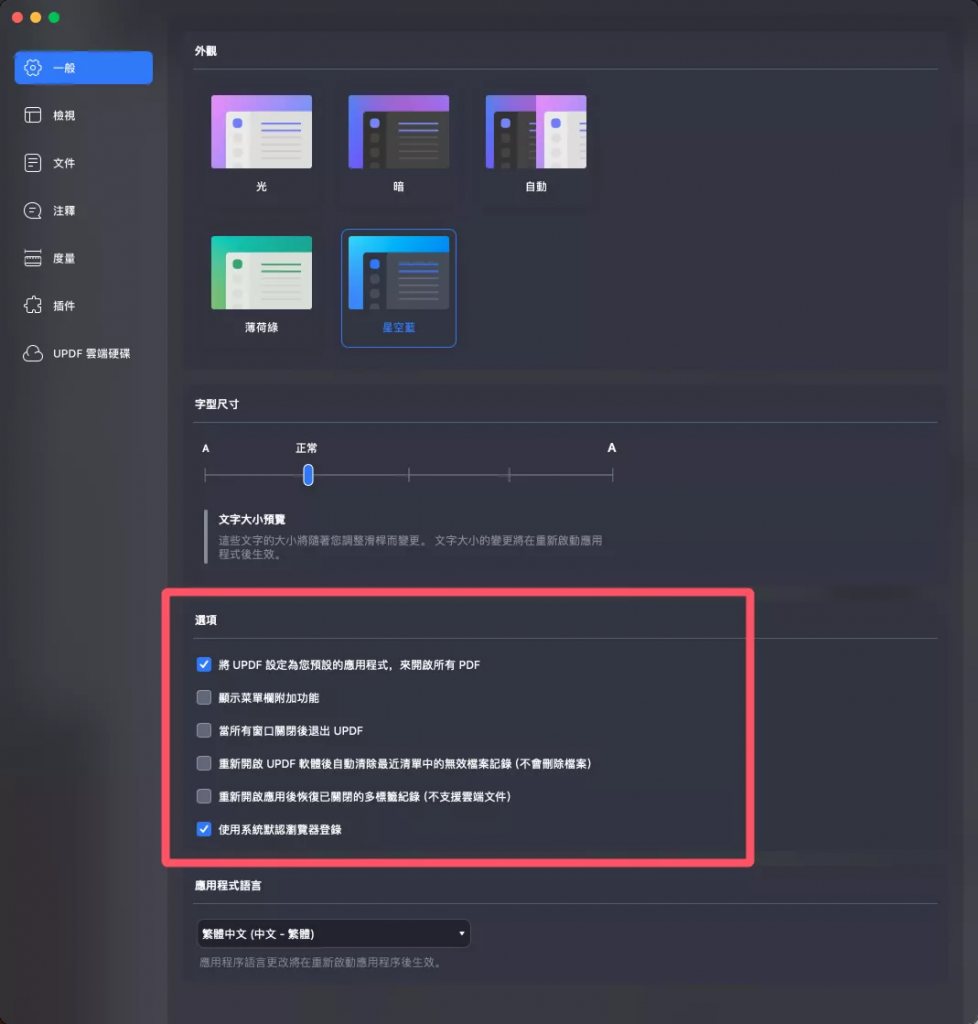Tick the auto-clear invalid recent files checkbox
Image resolution: width=978 pixels, height=1024 pixels.
(x=204, y=763)
